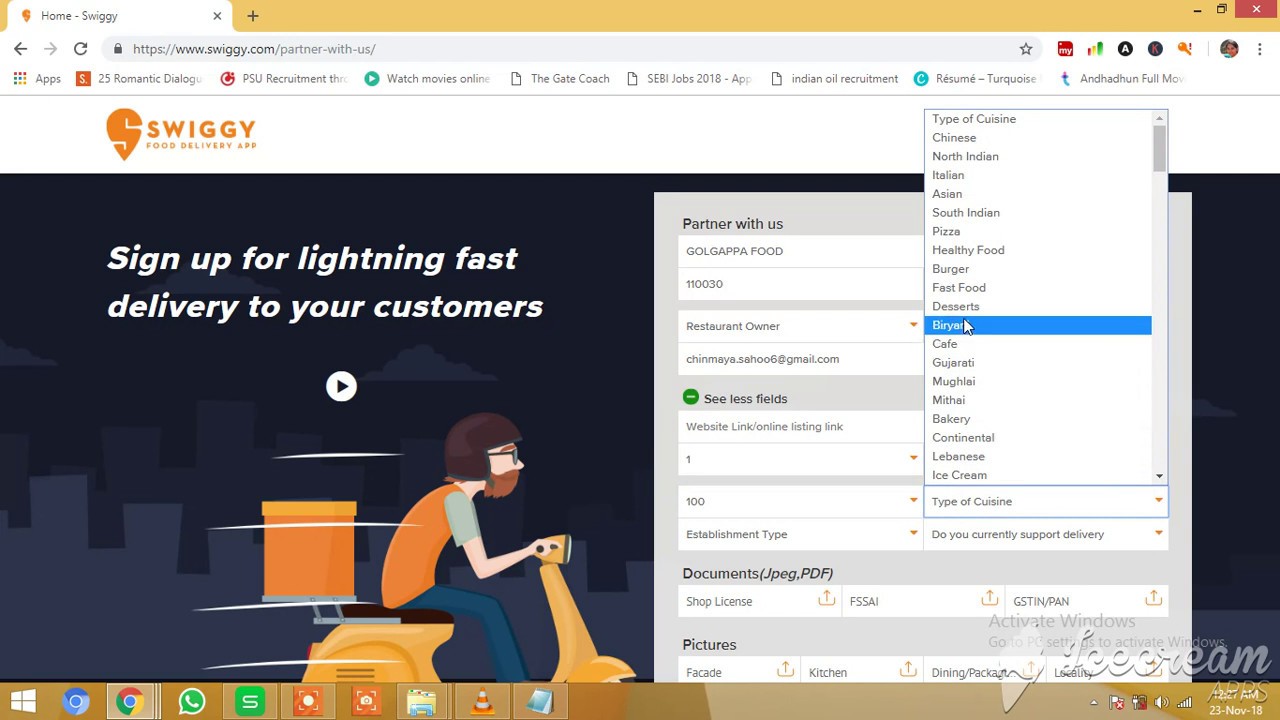Screen dimensions: 1280x720
Task: Pick Healthy Food from cuisine list
Action: tap(1038, 250)
